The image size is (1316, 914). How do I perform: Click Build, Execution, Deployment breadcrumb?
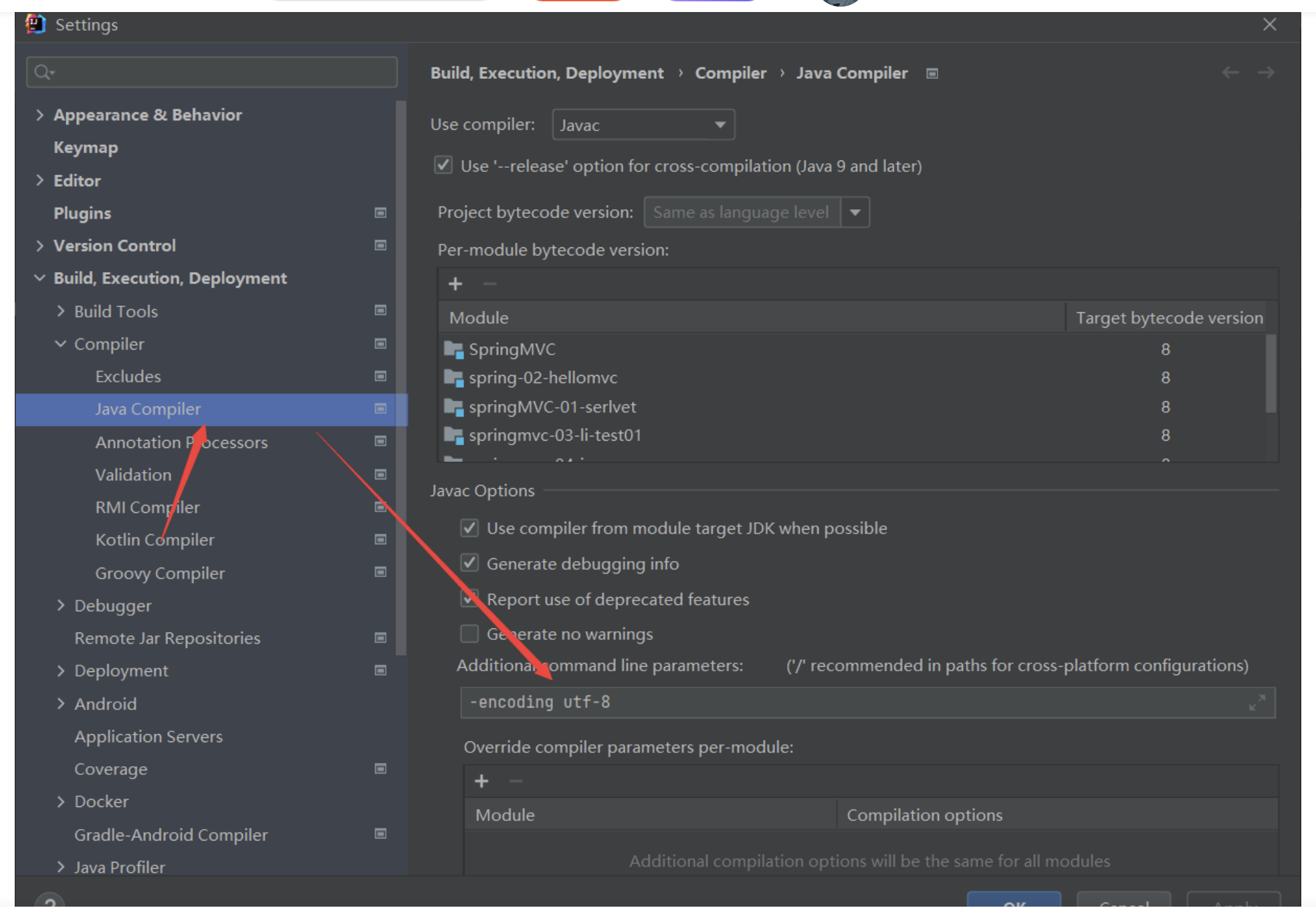[546, 73]
